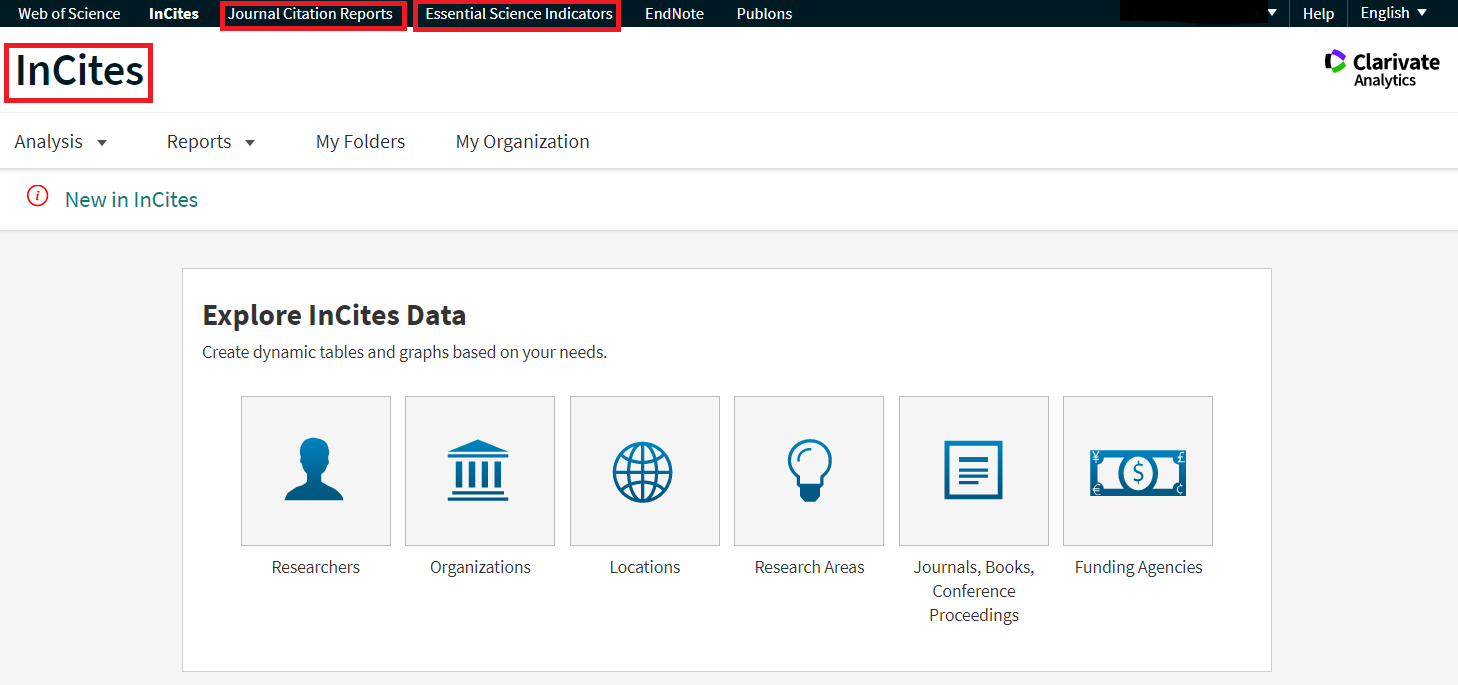Navigate to Essential Science Indicators

pyautogui.click(x=518, y=14)
